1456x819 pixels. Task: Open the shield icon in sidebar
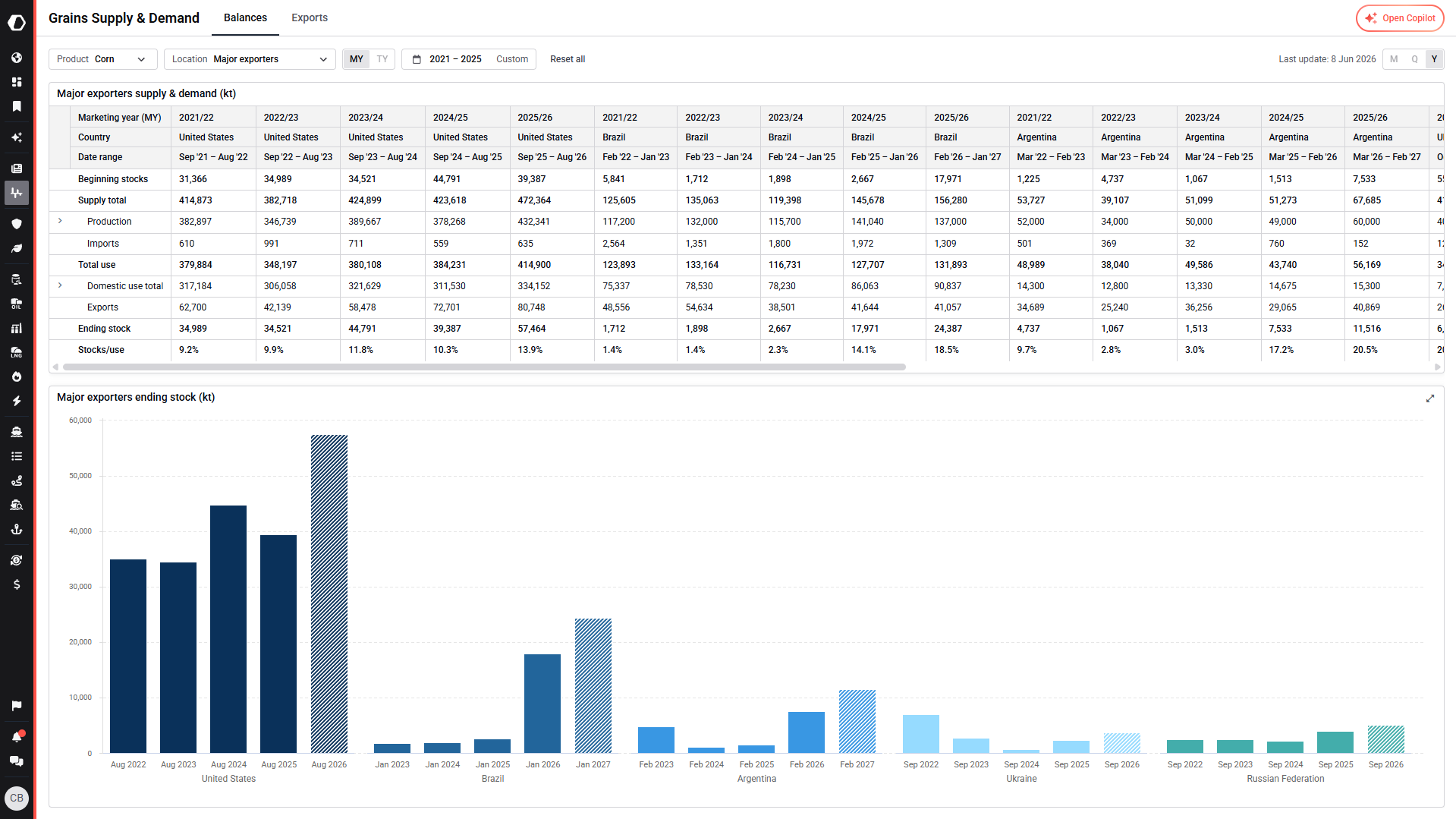[x=17, y=224]
